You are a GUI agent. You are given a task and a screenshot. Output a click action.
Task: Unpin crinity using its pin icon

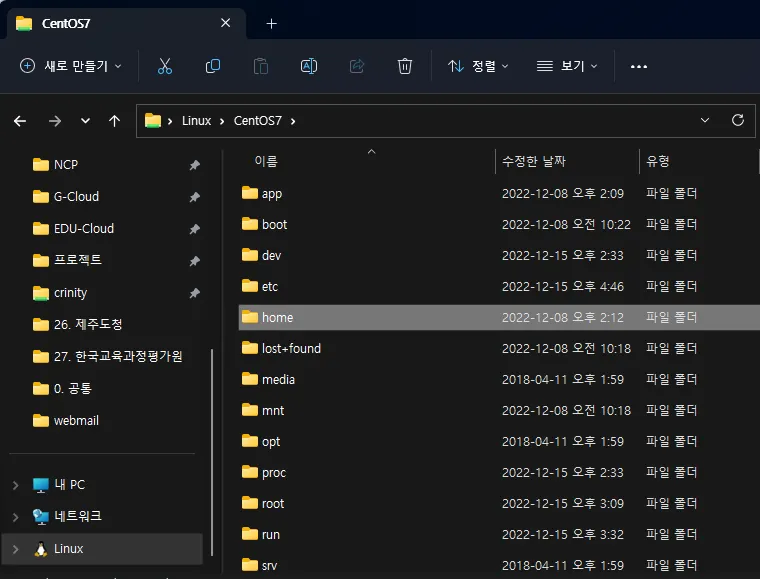point(194,293)
